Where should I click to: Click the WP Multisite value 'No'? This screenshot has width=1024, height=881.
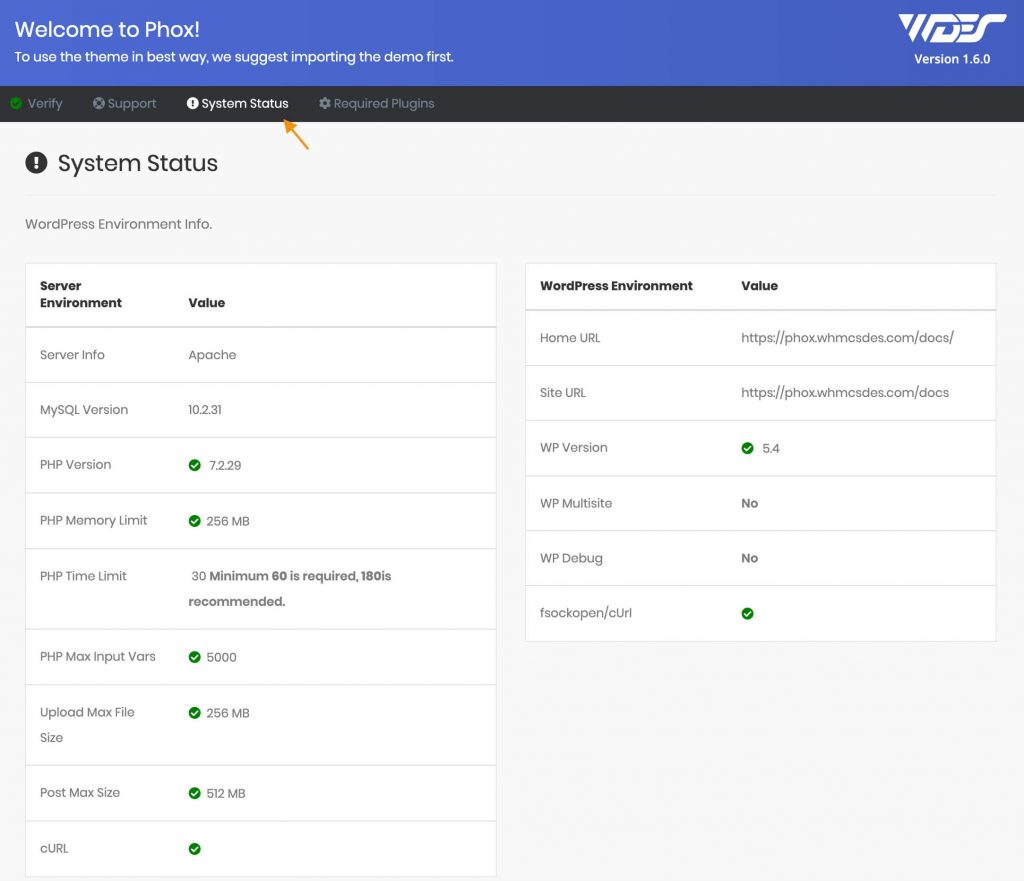point(750,503)
